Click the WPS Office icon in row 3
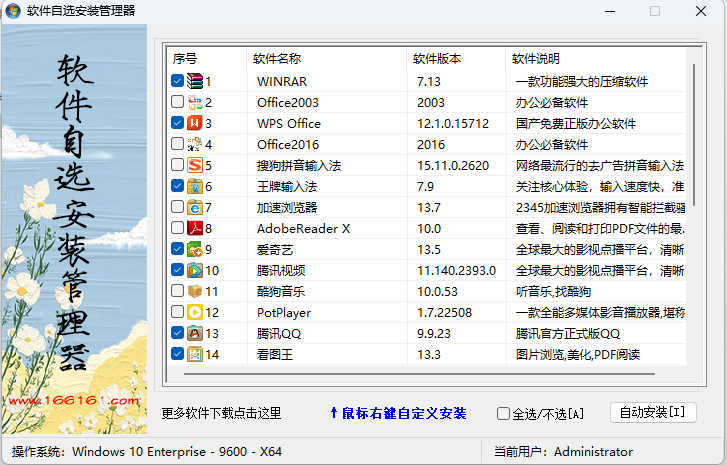This screenshot has height=465, width=727. coord(195,123)
